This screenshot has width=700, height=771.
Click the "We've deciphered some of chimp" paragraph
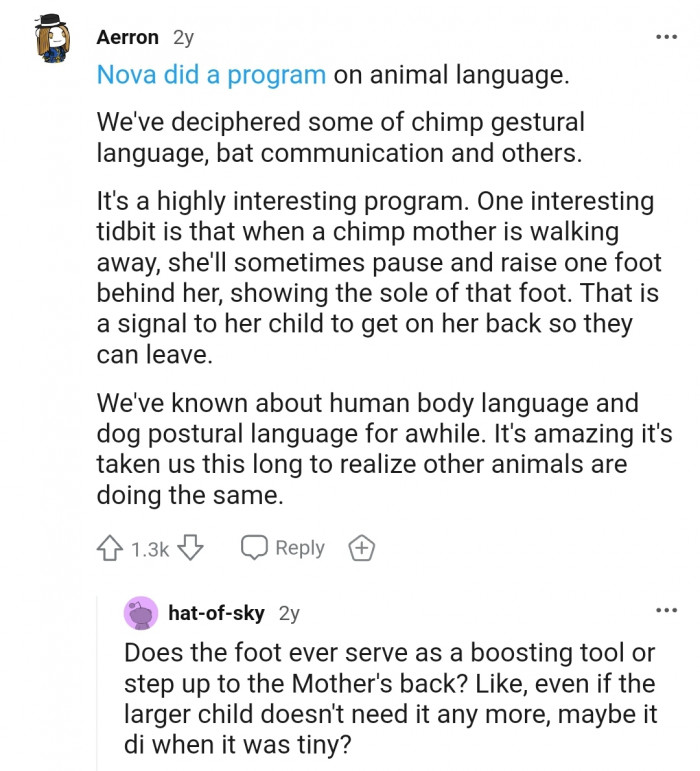340,138
